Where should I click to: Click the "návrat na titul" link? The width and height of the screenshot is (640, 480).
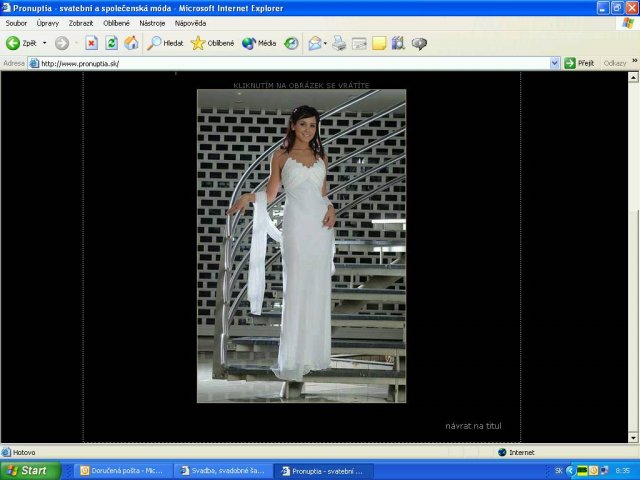click(473, 426)
